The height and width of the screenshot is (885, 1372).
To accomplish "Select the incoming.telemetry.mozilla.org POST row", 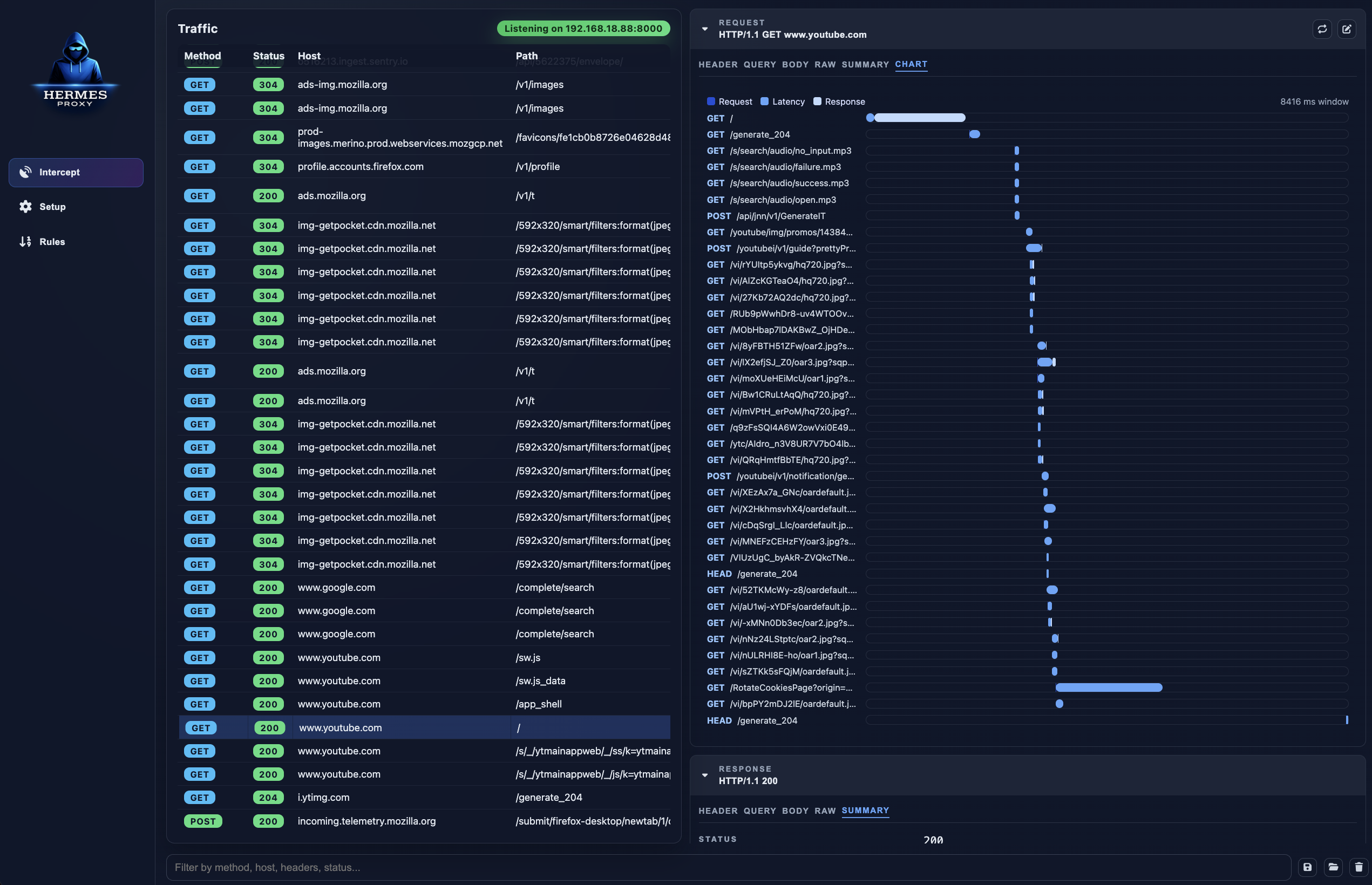I will point(424,821).
